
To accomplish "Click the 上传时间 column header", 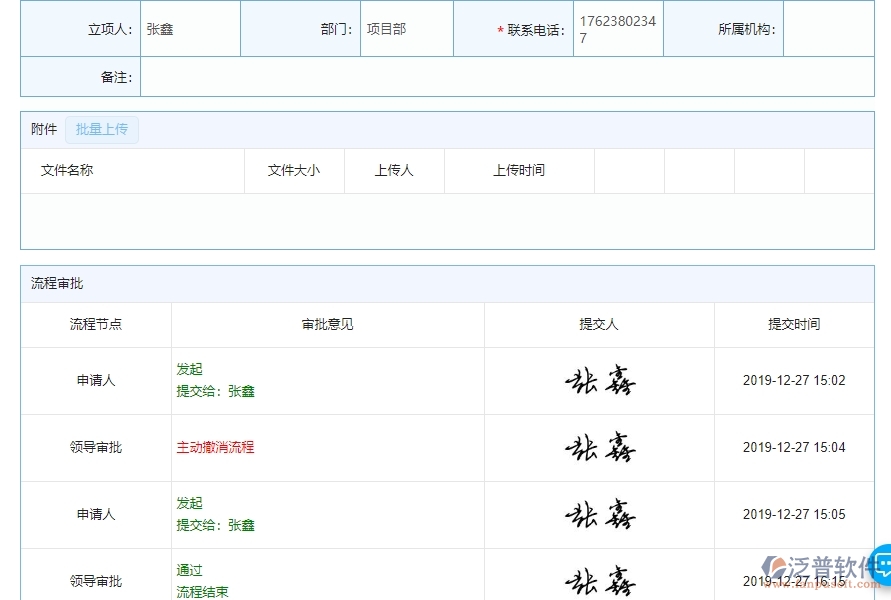I will [517, 171].
